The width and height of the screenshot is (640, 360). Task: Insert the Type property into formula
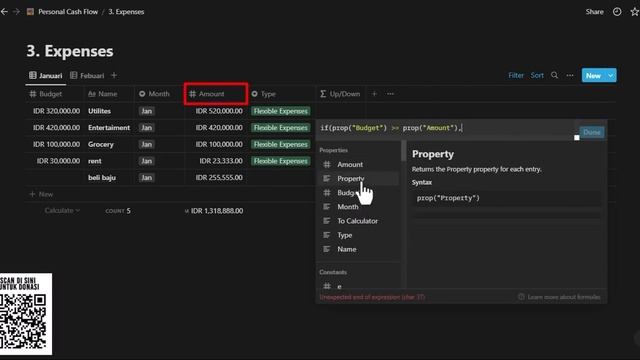358,235
